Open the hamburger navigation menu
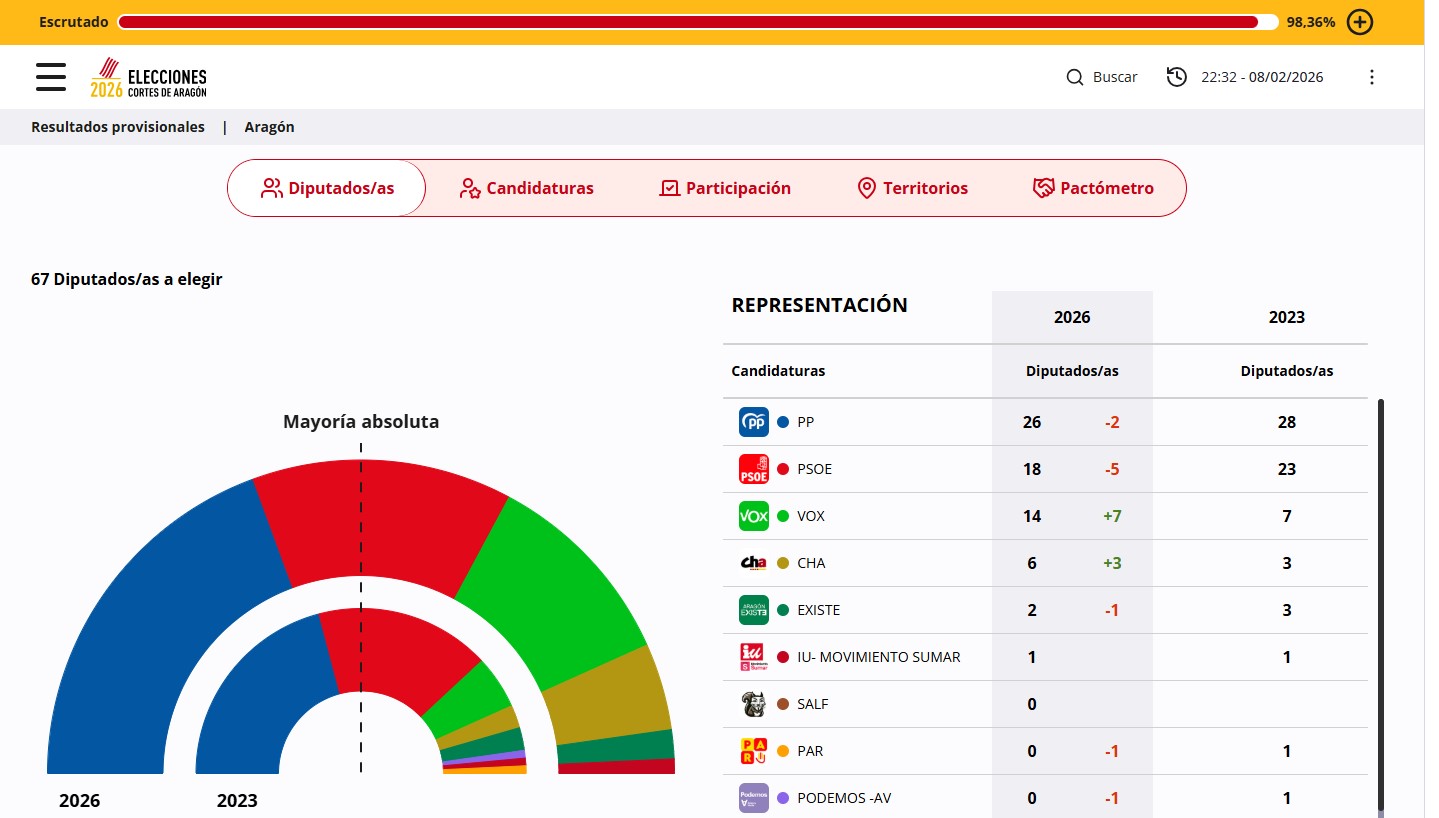The width and height of the screenshot is (1439, 818). coord(51,77)
